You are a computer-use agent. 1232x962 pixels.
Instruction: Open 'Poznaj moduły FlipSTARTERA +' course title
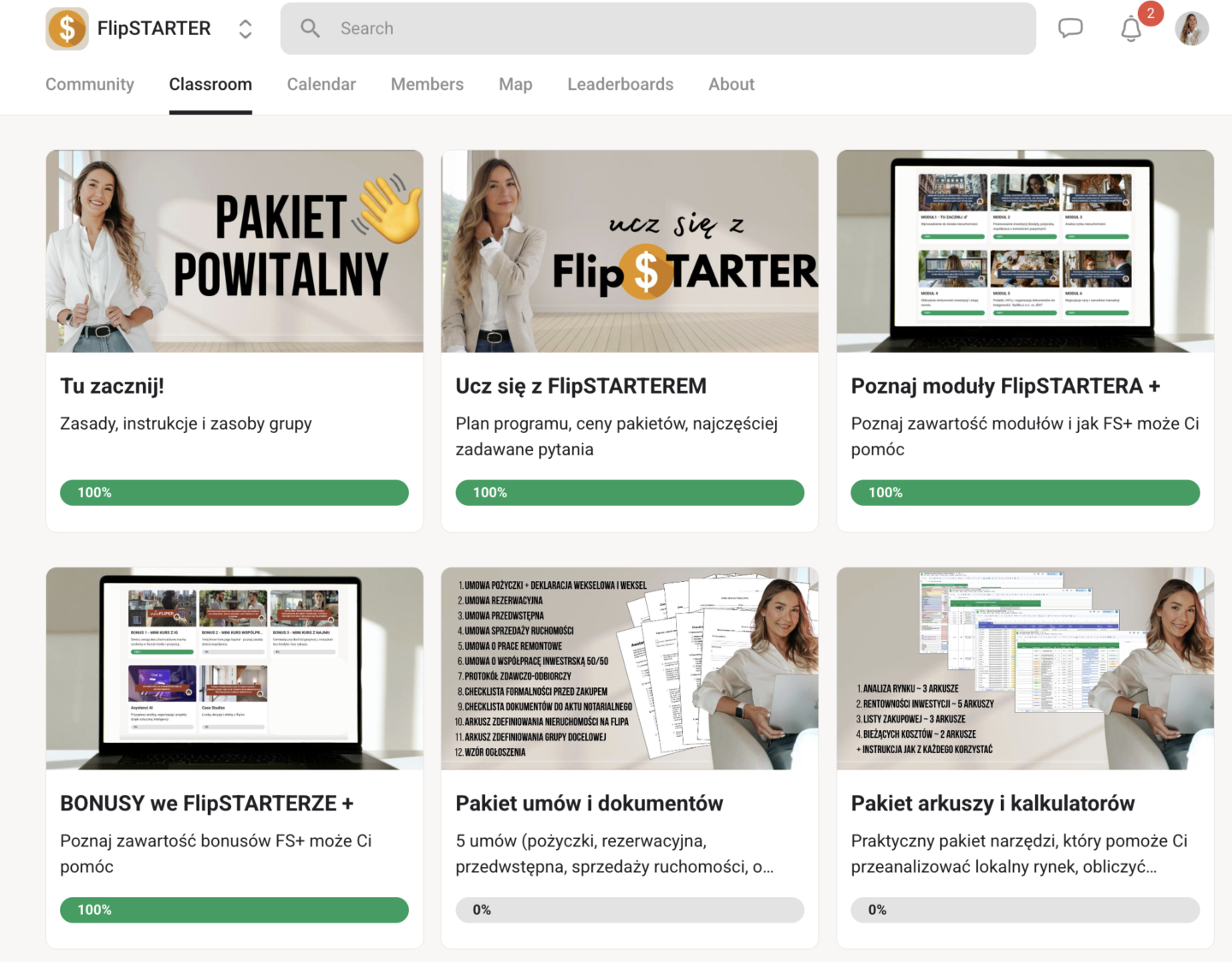point(1005,386)
